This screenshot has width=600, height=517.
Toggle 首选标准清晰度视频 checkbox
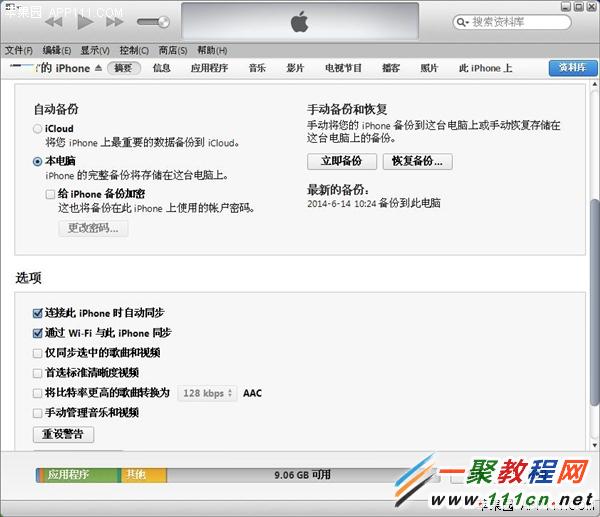[x=37, y=373]
